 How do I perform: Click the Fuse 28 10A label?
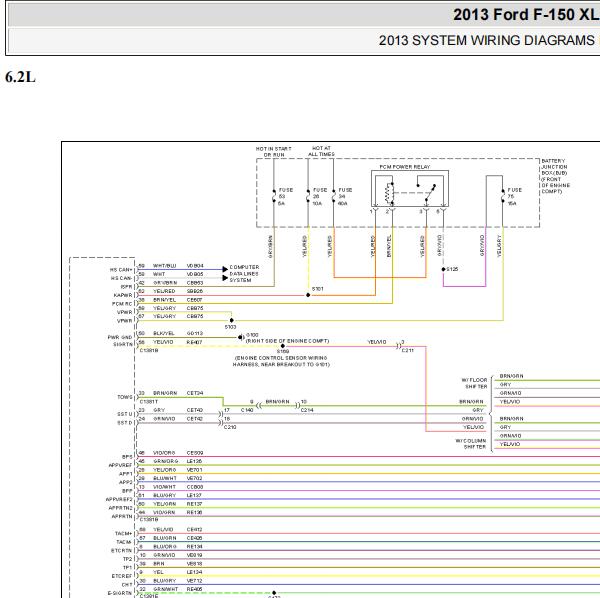click(320, 197)
